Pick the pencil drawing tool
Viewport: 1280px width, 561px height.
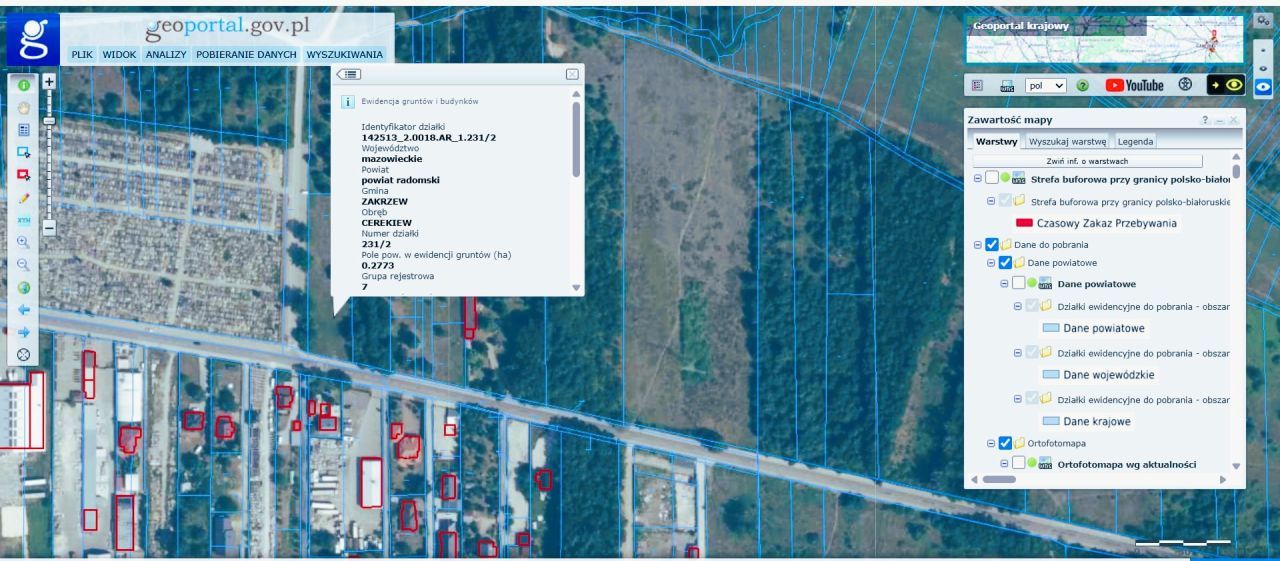click(24, 197)
